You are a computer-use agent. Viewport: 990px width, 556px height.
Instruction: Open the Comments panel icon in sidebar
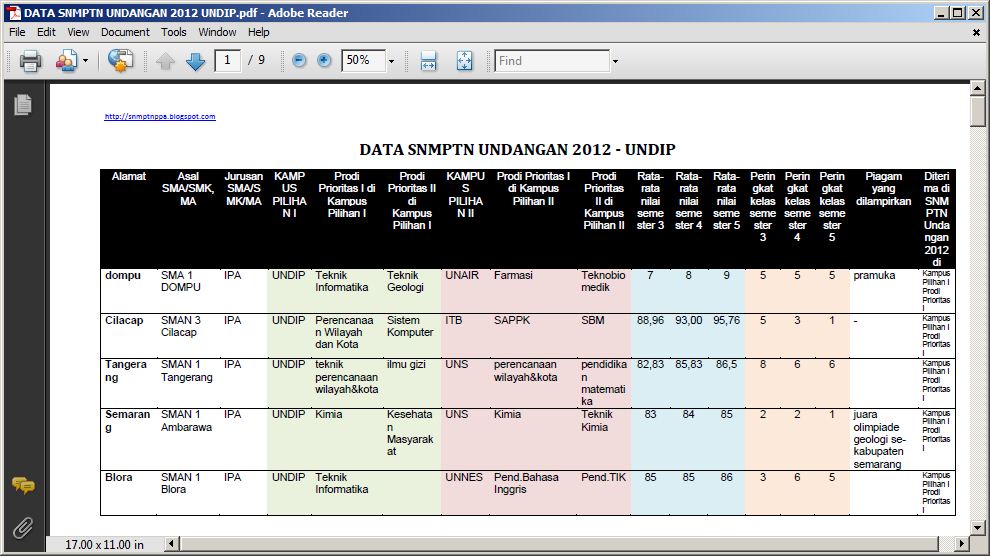[23, 485]
